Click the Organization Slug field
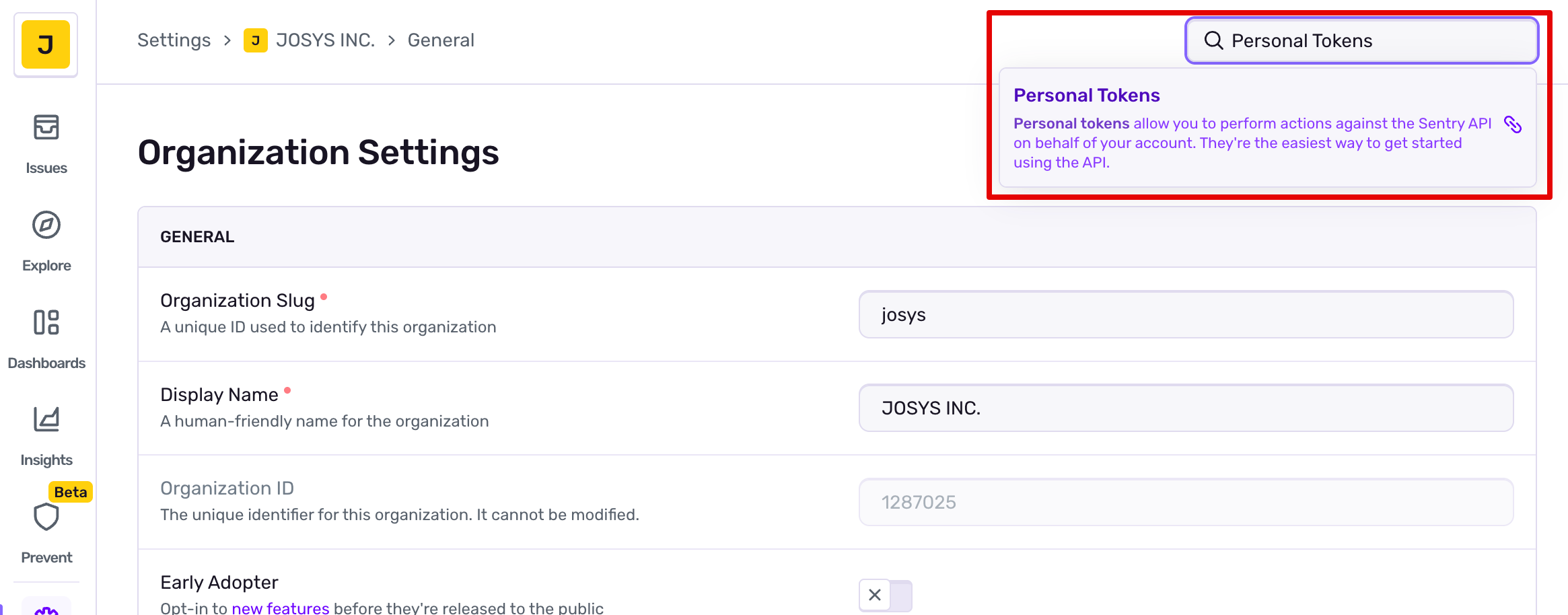 (1186, 315)
